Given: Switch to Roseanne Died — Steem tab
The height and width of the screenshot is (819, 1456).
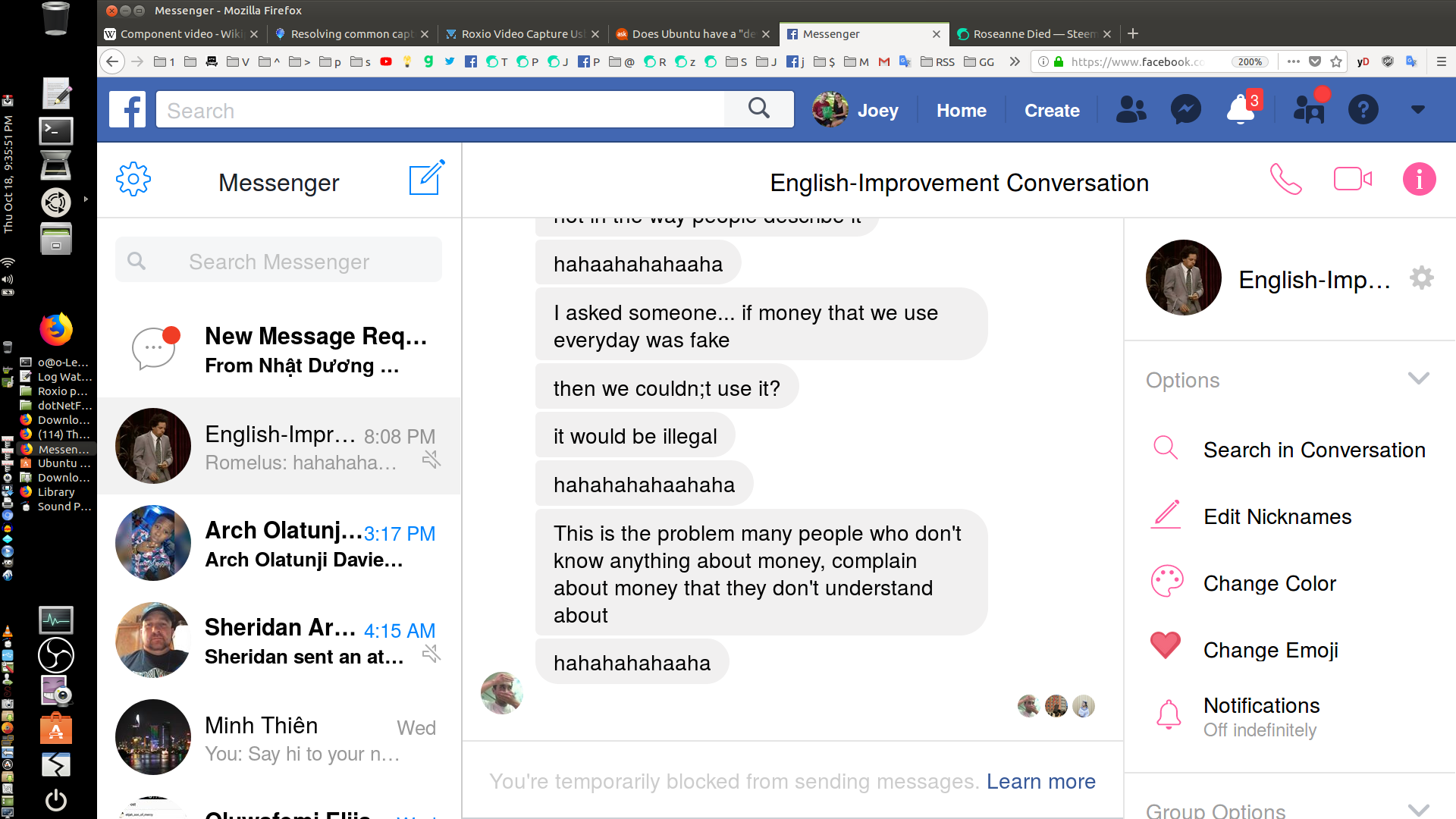Looking at the screenshot, I should click(1034, 33).
